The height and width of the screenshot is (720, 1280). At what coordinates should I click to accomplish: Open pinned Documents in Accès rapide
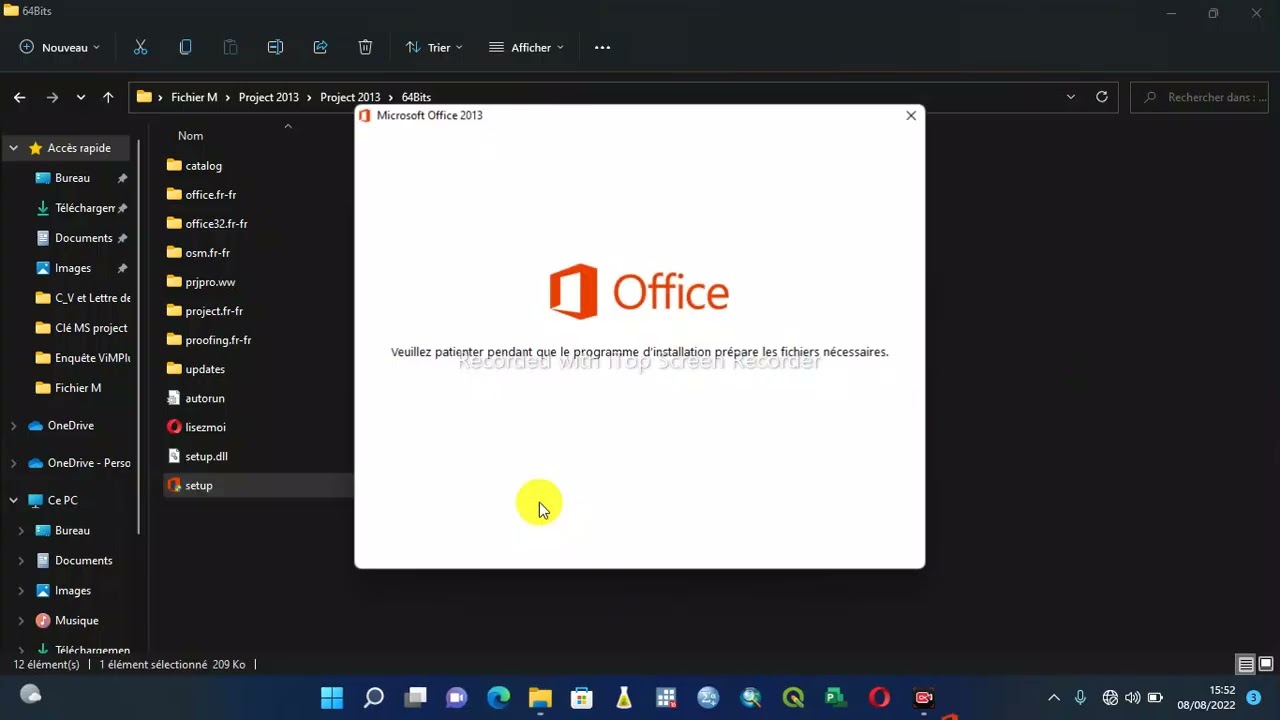[72, 238]
